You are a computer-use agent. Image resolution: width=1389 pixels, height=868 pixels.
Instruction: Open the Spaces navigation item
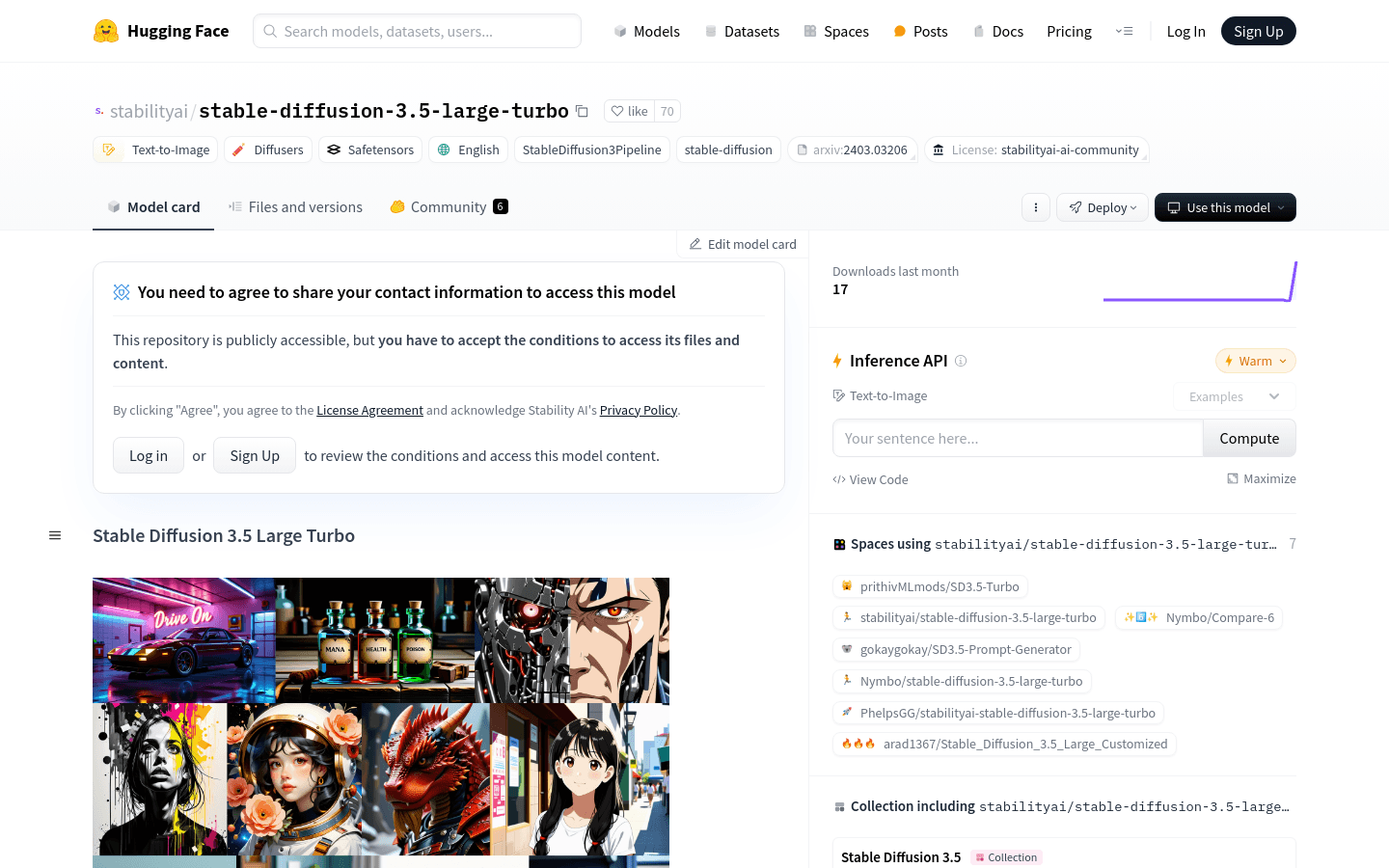click(x=836, y=31)
